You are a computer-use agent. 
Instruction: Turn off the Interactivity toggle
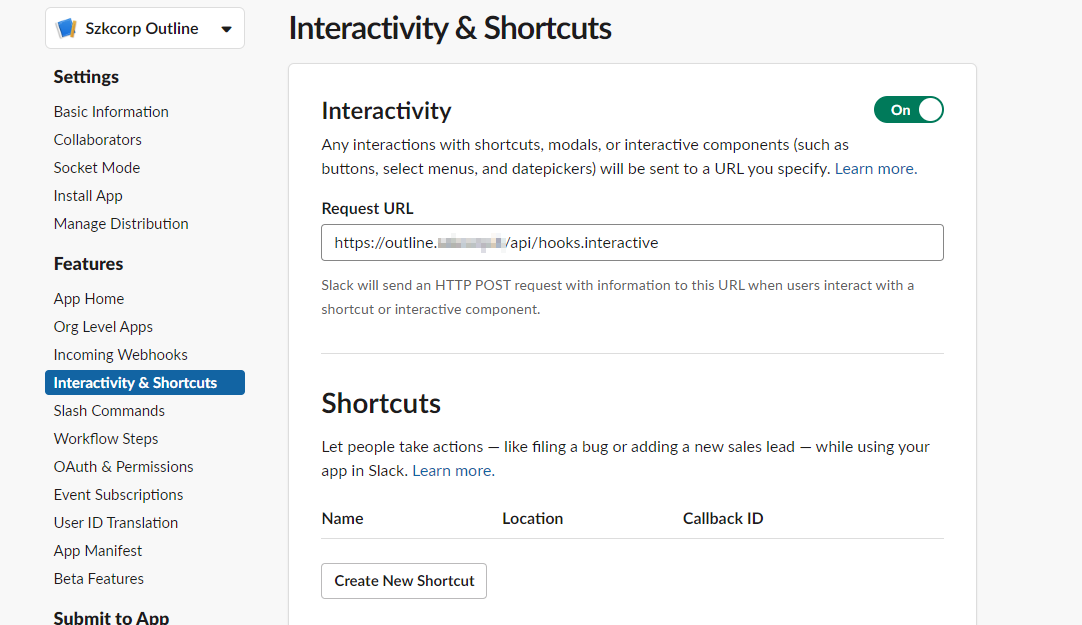tap(908, 110)
